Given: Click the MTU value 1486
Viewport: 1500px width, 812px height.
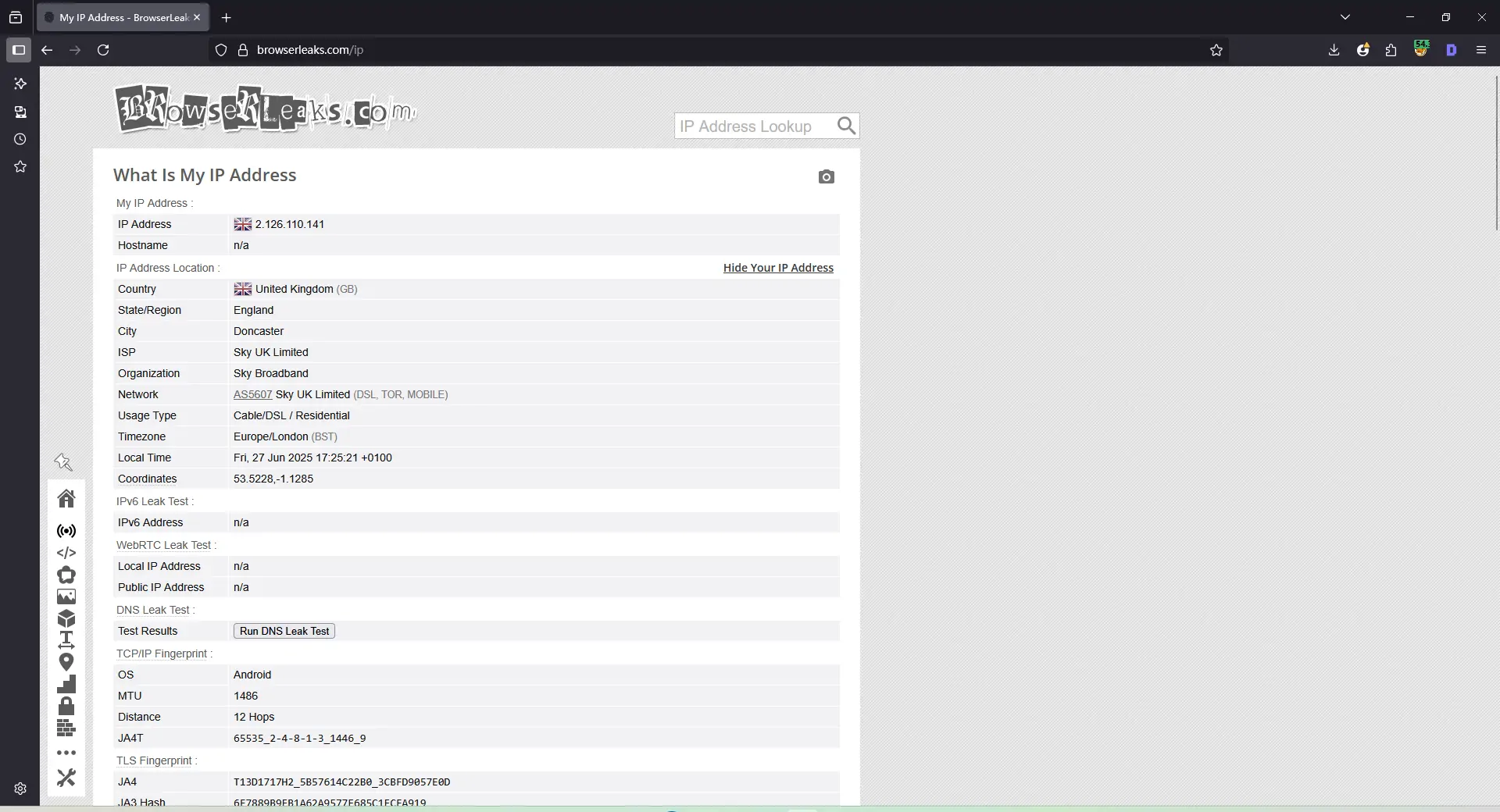Looking at the screenshot, I should point(245,696).
